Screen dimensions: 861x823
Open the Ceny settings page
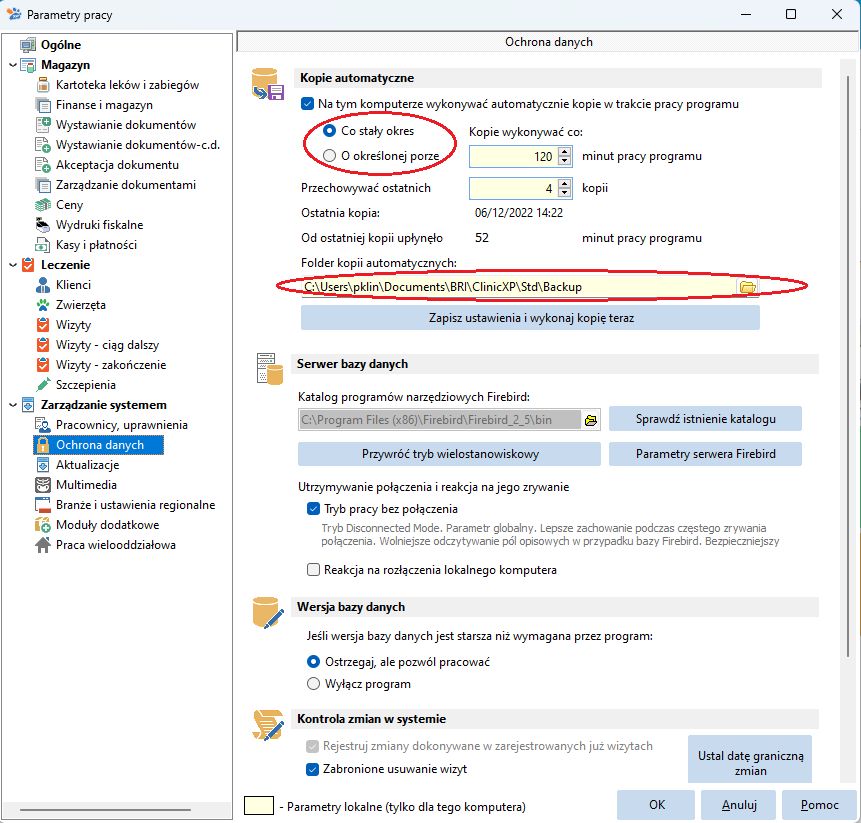(69, 205)
